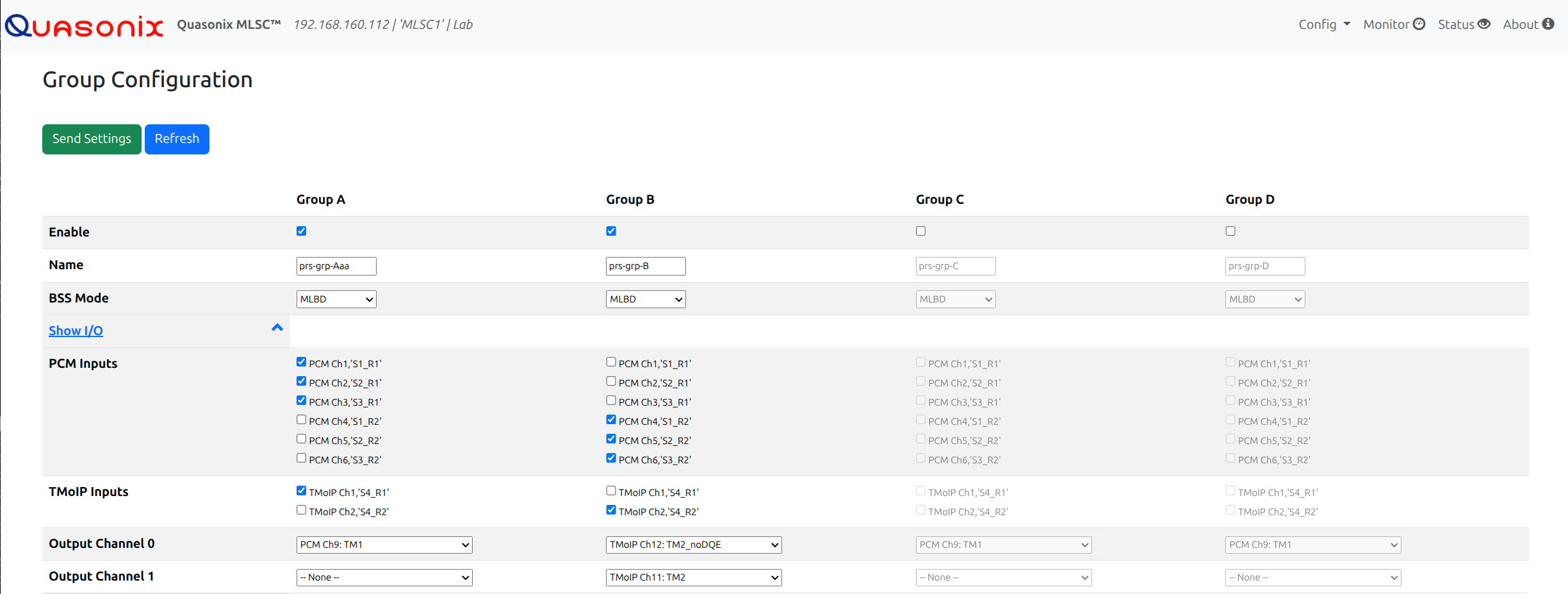1568x594 pixels.
Task: Open the Config dropdown menu
Action: tap(1324, 24)
